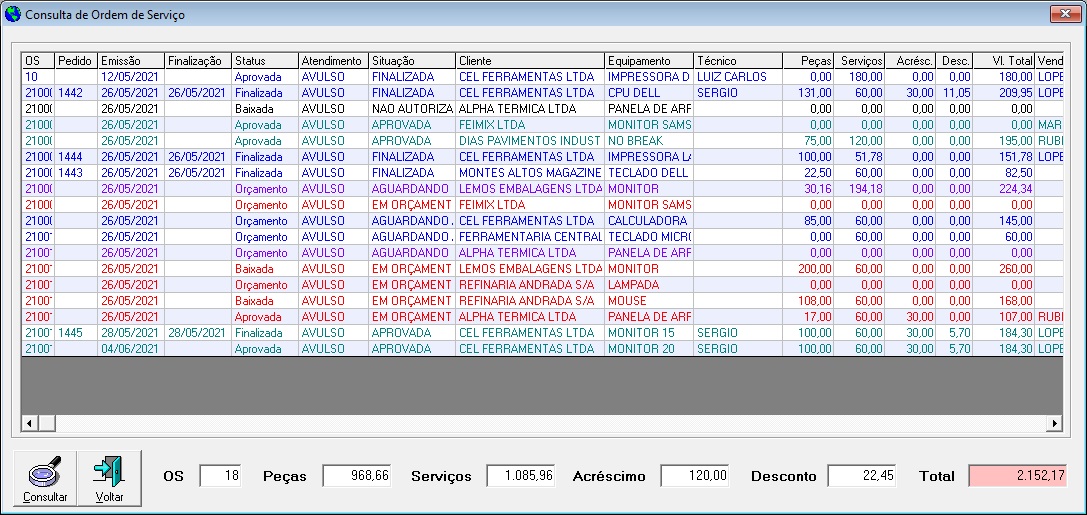Click the Voltar exit door button
This screenshot has width=1087, height=515.
click(x=109, y=478)
